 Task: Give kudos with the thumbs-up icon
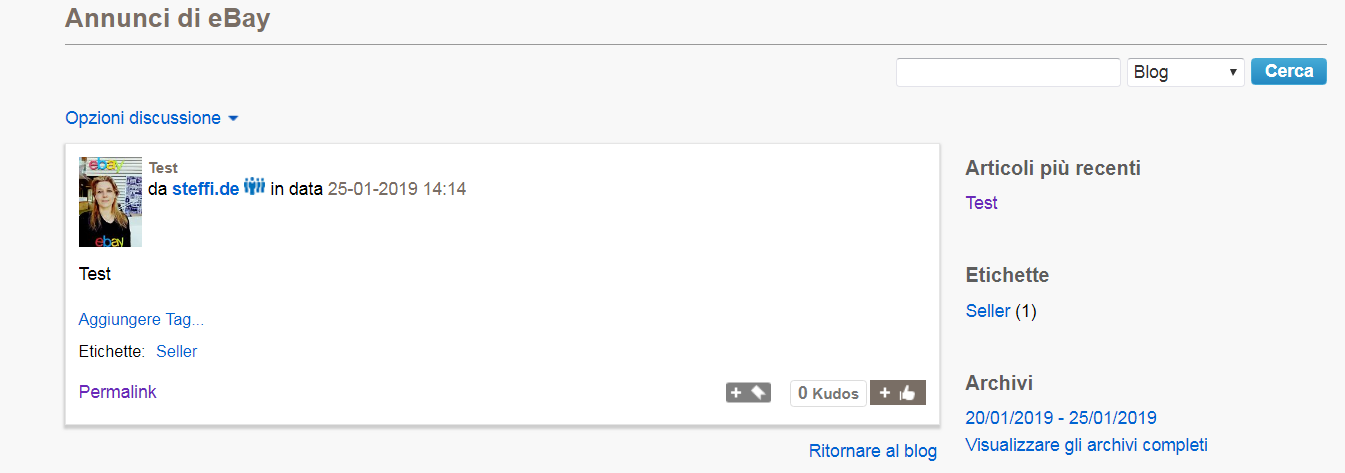[898, 393]
